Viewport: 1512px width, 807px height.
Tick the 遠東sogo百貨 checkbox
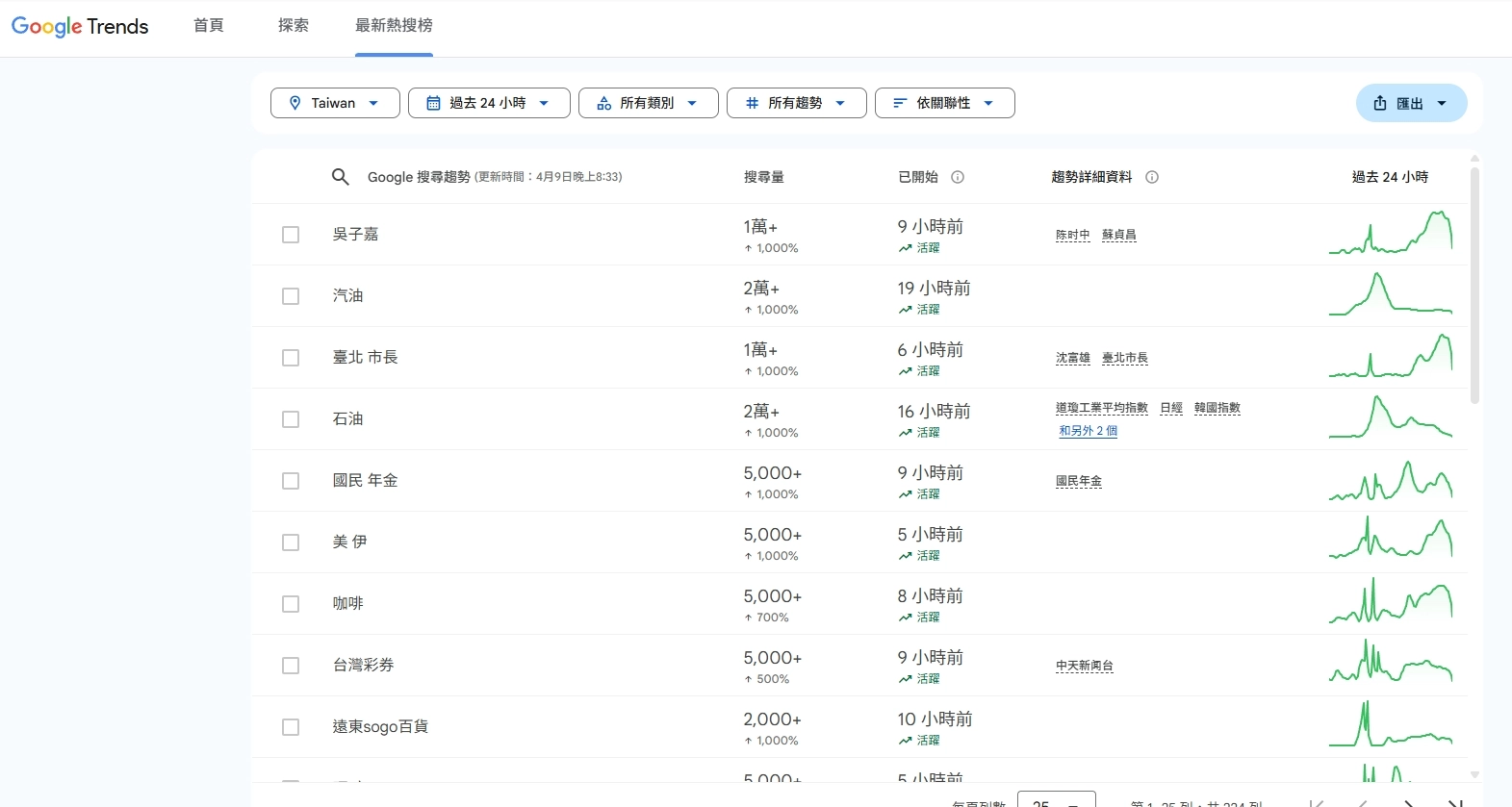point(291,727)
